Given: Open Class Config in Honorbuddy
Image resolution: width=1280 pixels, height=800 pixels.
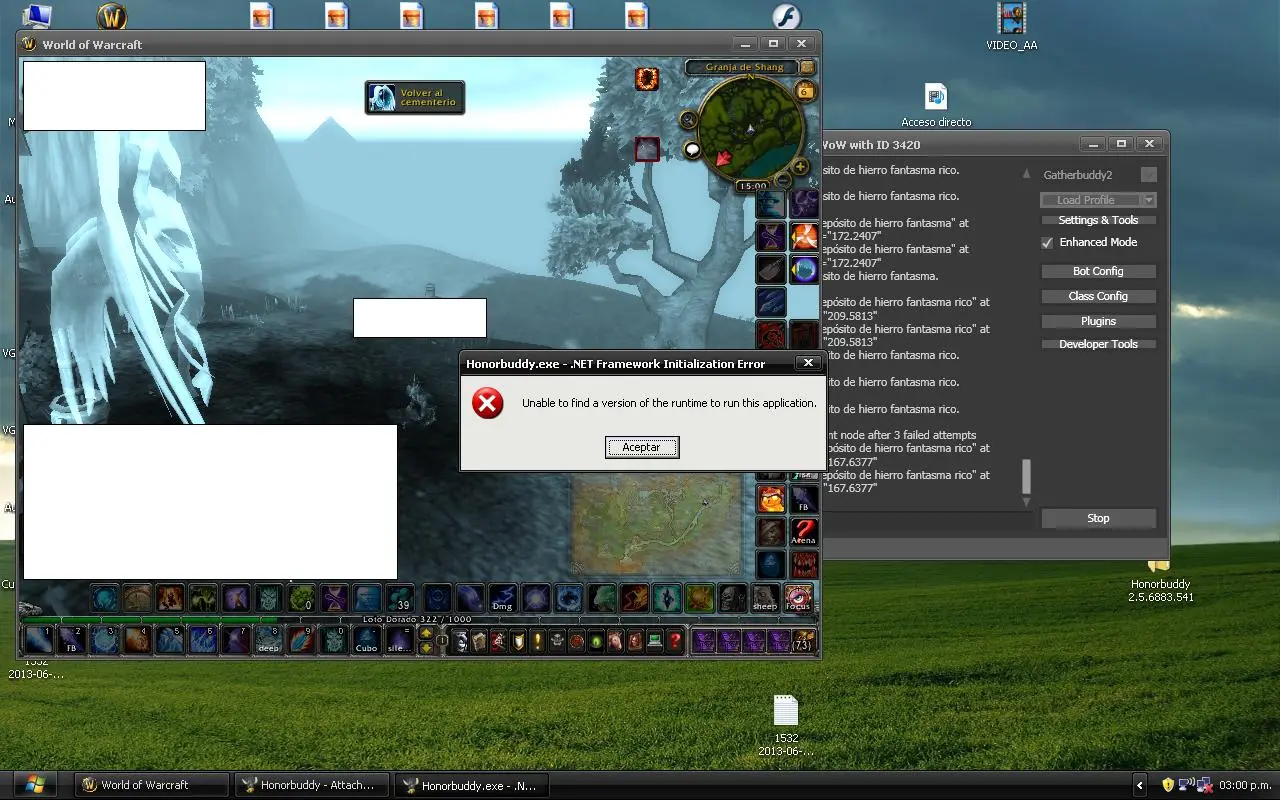Looking at the screenshot, I should click(x=1098, y=296).
